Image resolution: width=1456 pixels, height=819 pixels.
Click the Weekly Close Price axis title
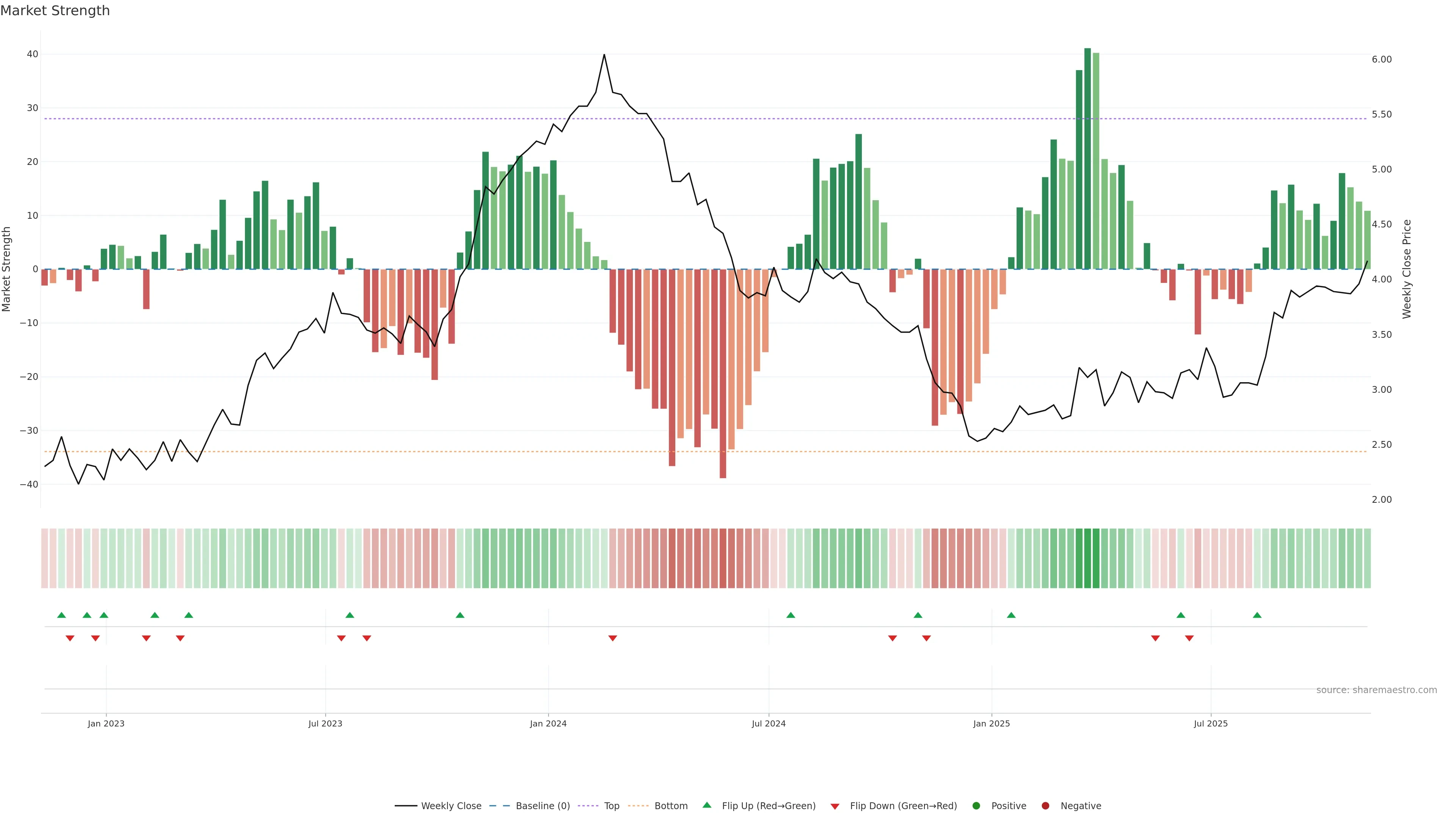pyautogui.click(x=1407, y=269)
